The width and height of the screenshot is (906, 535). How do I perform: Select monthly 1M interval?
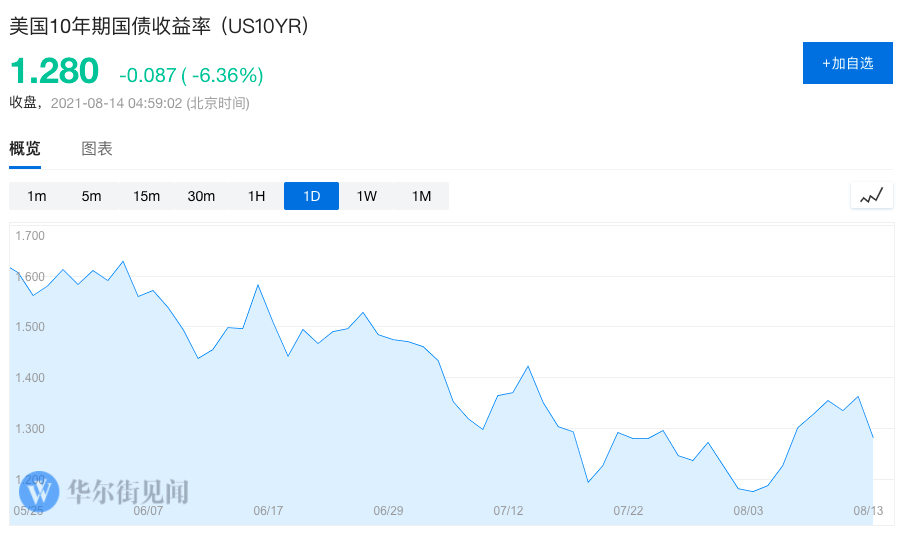[422, 196]
